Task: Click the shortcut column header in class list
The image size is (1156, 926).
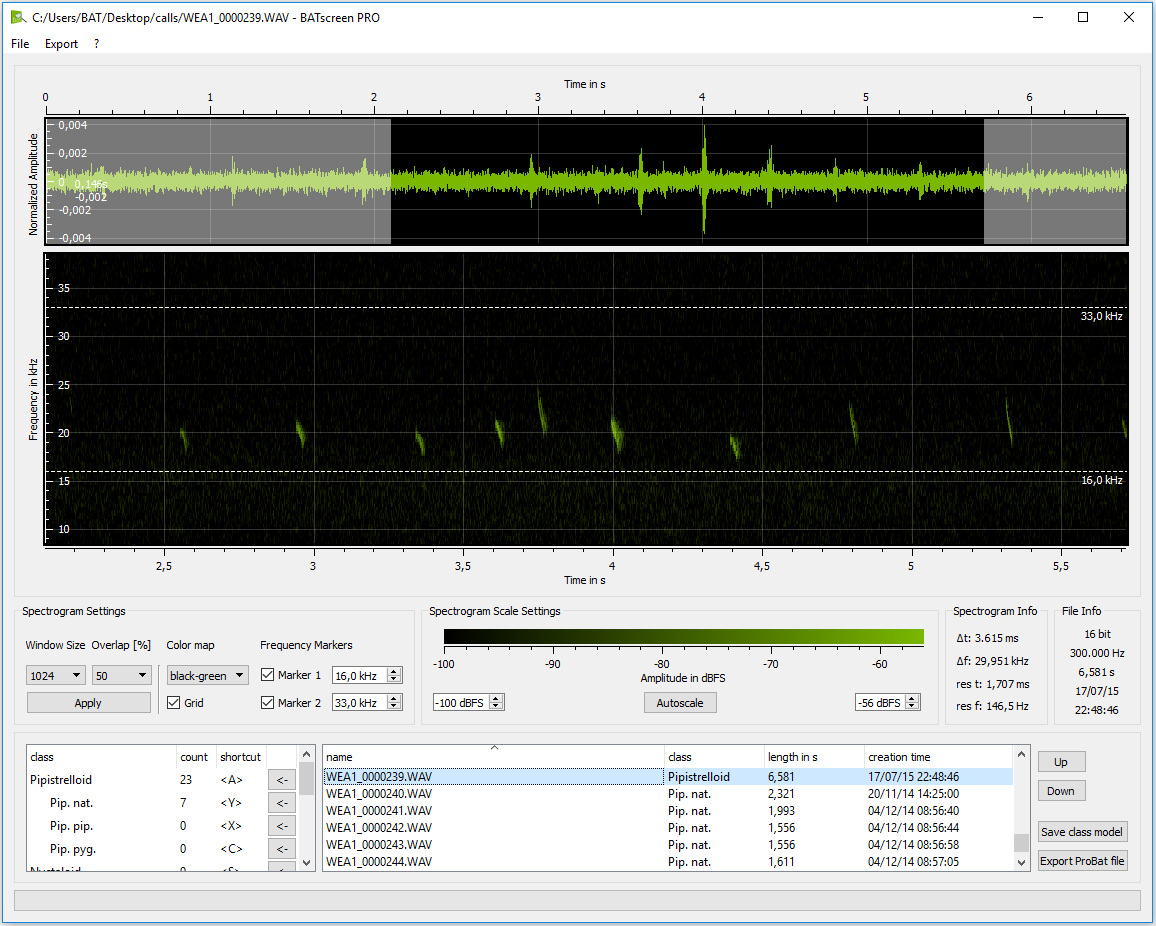Action: (240, 756)
